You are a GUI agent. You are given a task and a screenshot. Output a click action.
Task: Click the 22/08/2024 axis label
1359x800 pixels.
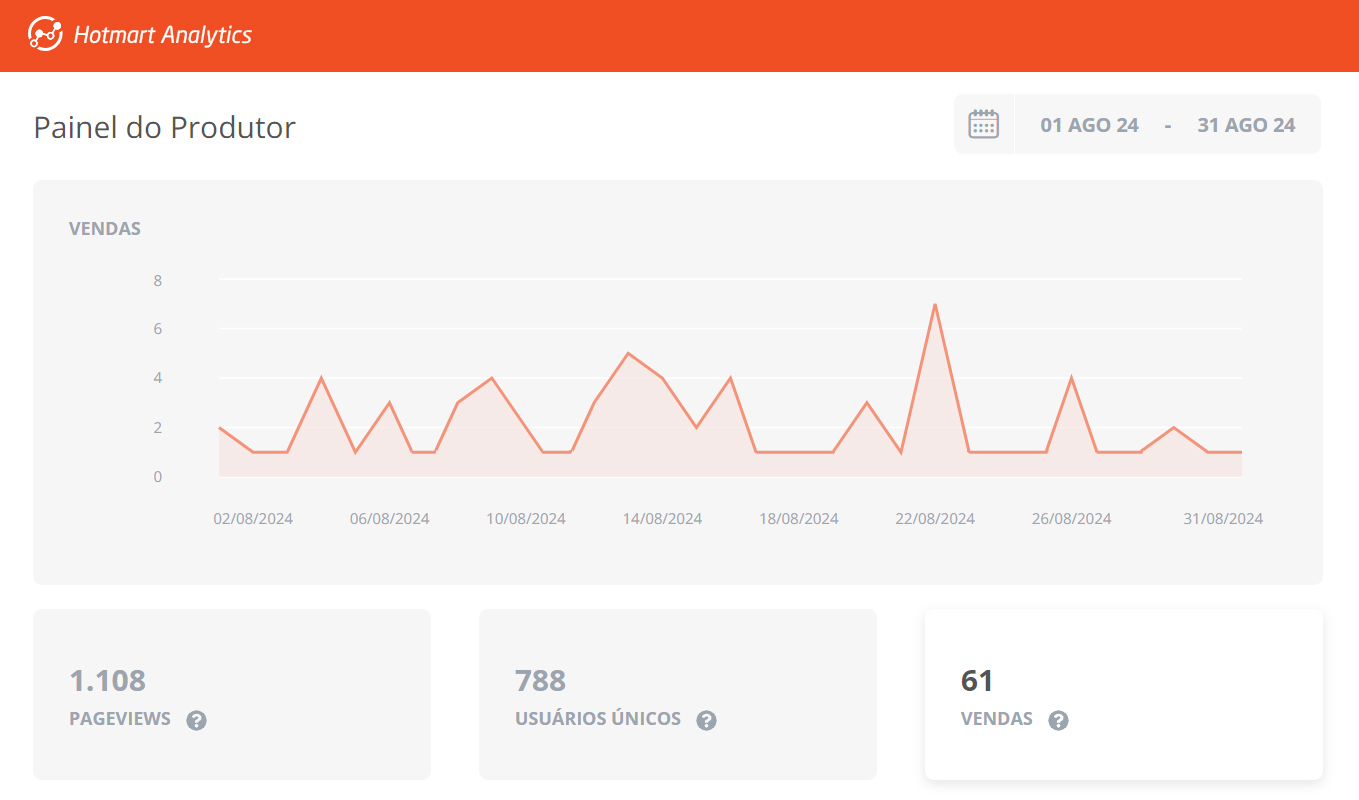coord(935,518)
